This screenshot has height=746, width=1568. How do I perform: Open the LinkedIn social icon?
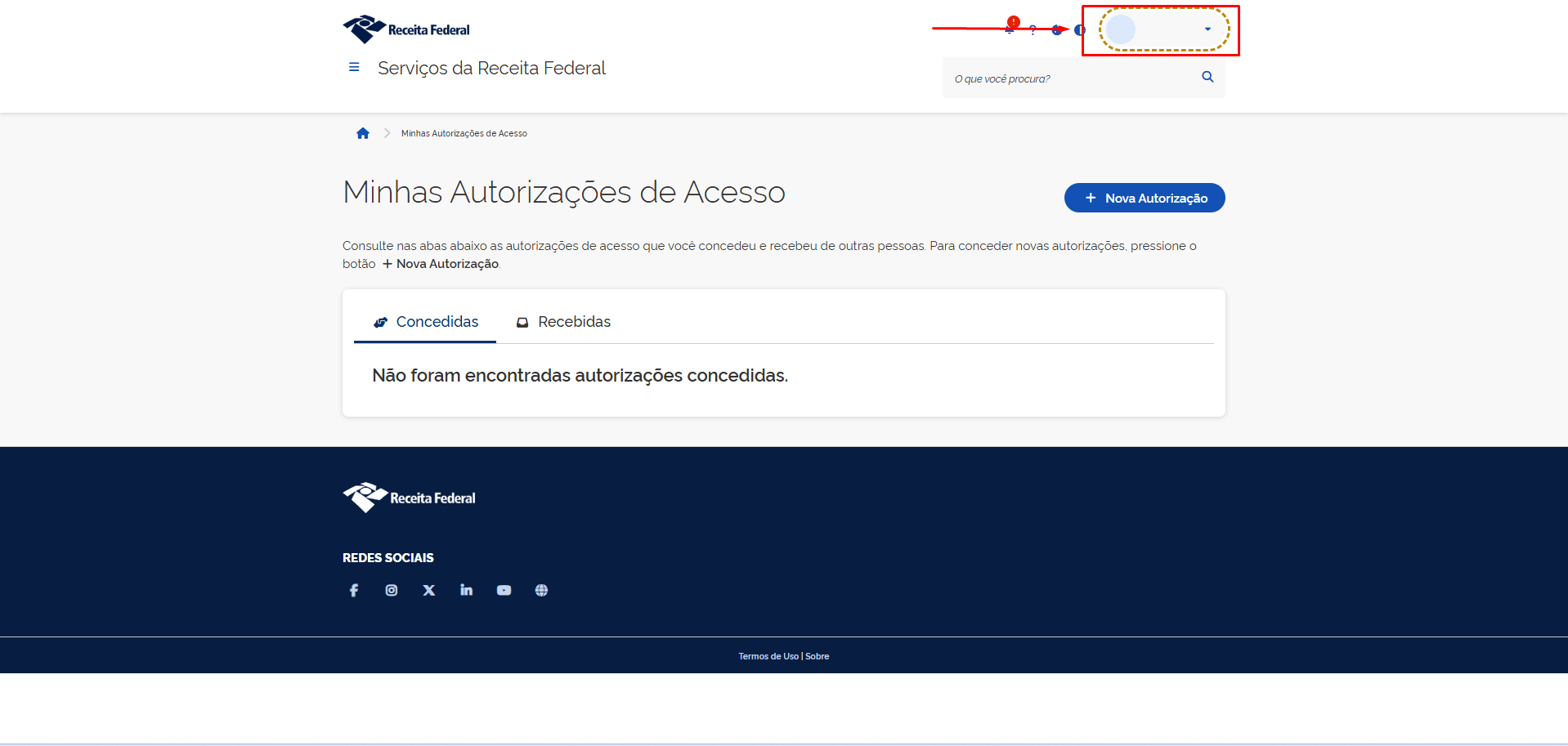[466, 590]
